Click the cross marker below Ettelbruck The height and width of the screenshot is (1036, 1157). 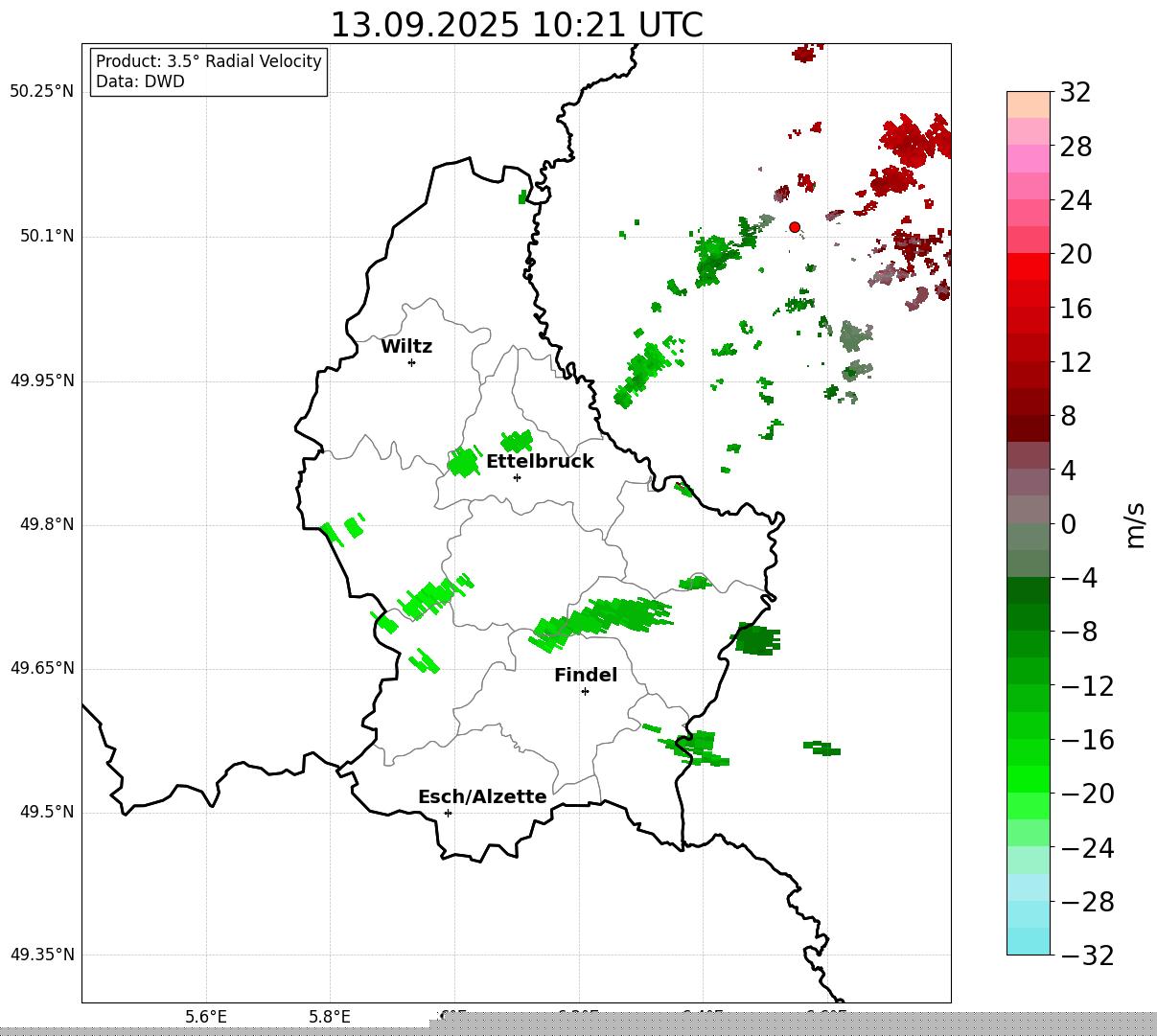tap(517, 477)
